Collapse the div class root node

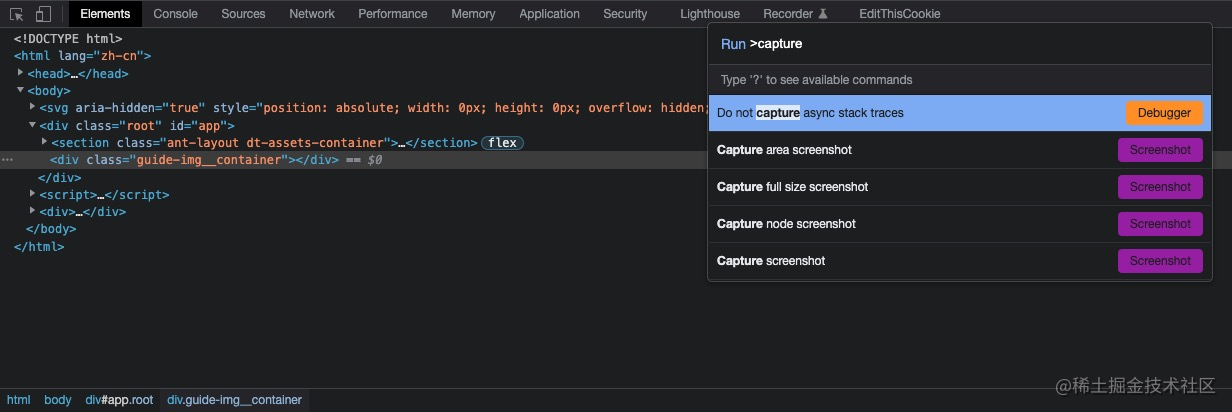point(33,125)
